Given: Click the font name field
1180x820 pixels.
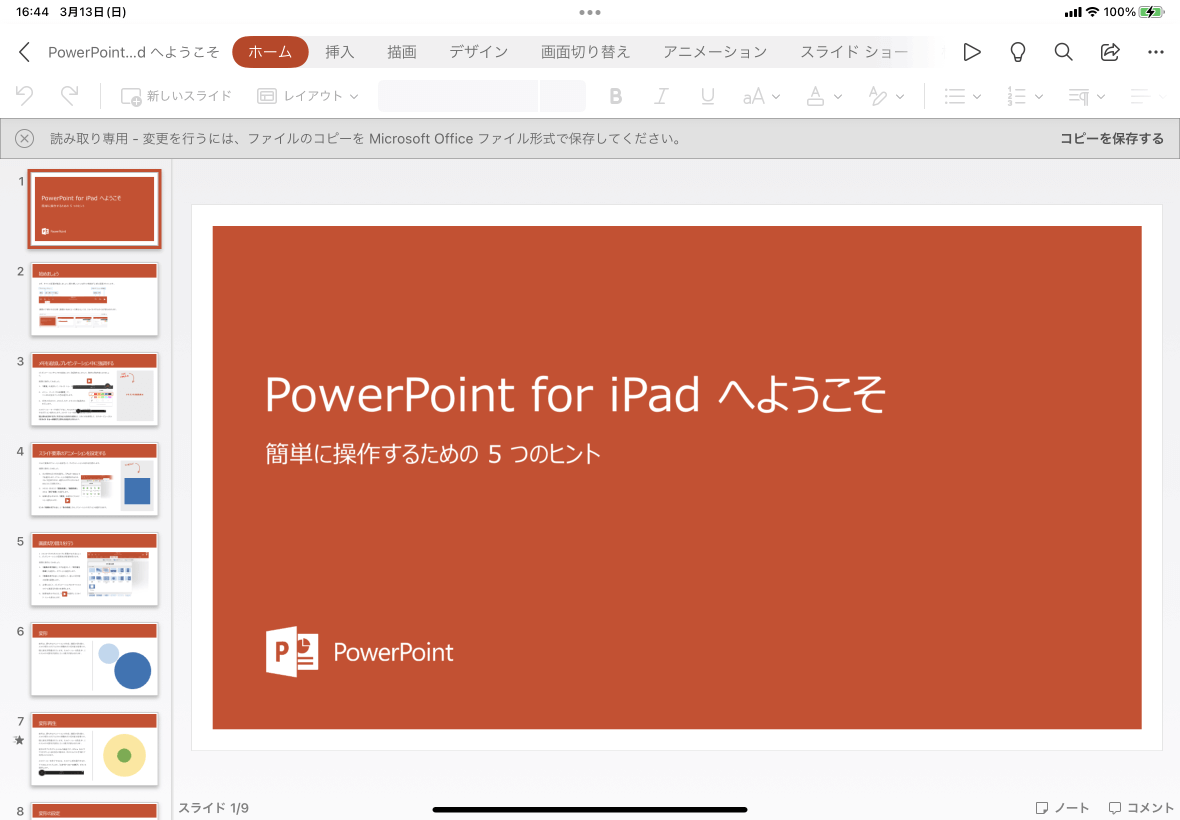Looking at the screenshot, I should [x=458, y=96].
